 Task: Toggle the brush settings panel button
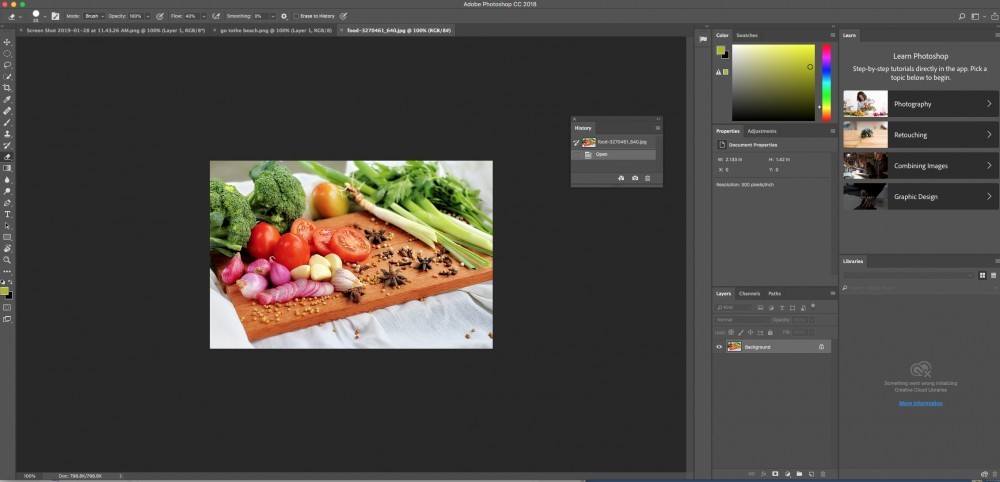tap(55, 16)
